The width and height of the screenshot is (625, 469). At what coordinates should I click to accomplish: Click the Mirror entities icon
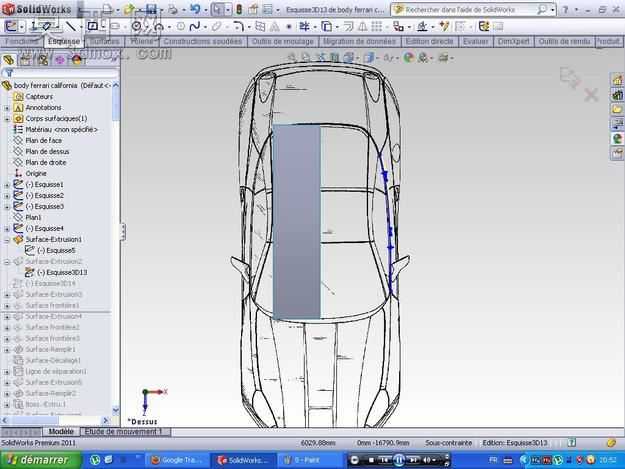363,27
